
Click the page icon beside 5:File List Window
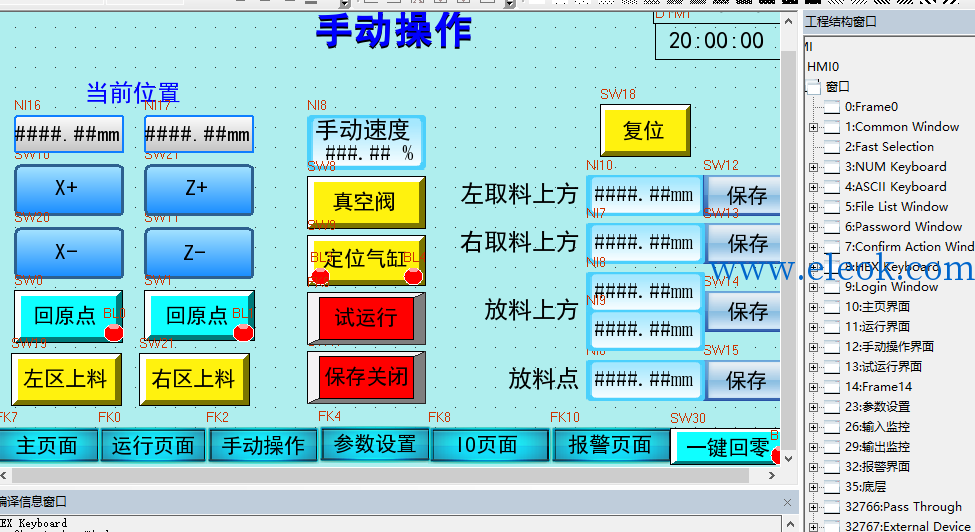click(831, 207)
